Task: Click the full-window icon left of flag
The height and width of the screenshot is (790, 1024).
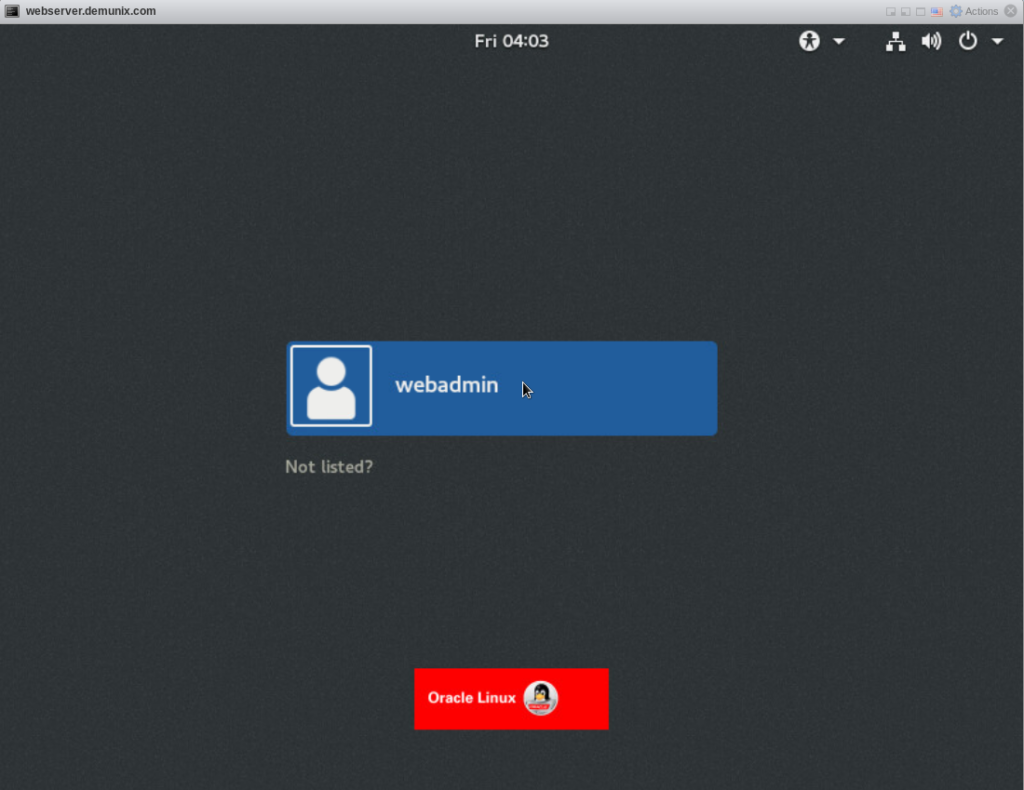Action: (x=920, y=11)
